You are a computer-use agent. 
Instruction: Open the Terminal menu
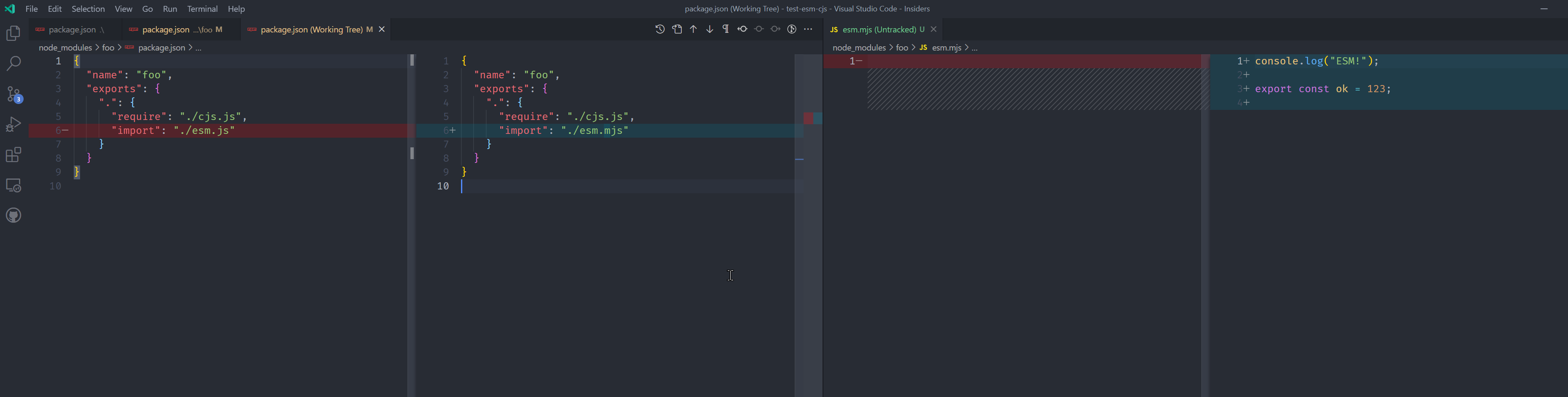[x=202, y=8]
